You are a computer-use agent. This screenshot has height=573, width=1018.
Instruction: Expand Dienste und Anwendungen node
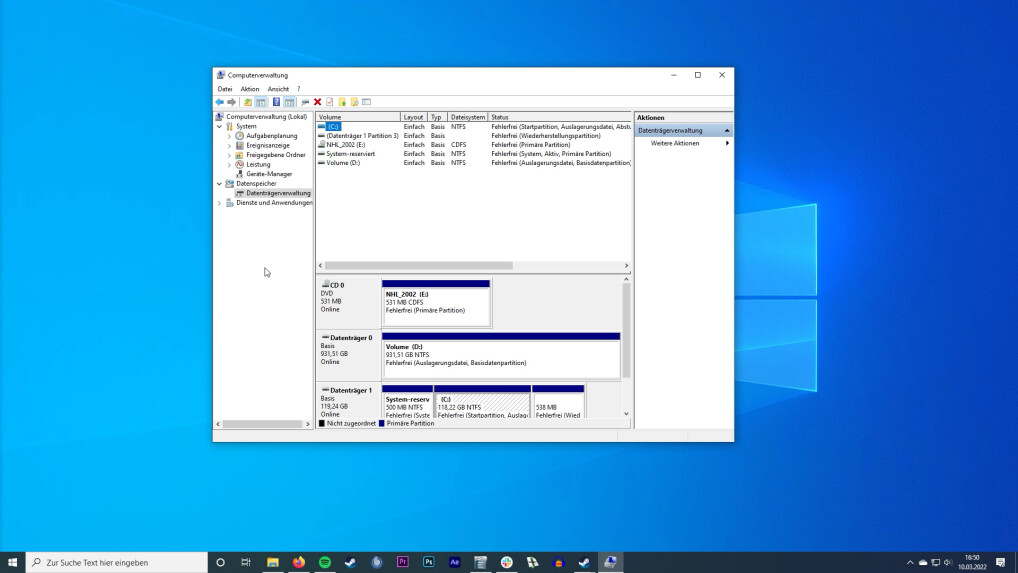[220, 203]
